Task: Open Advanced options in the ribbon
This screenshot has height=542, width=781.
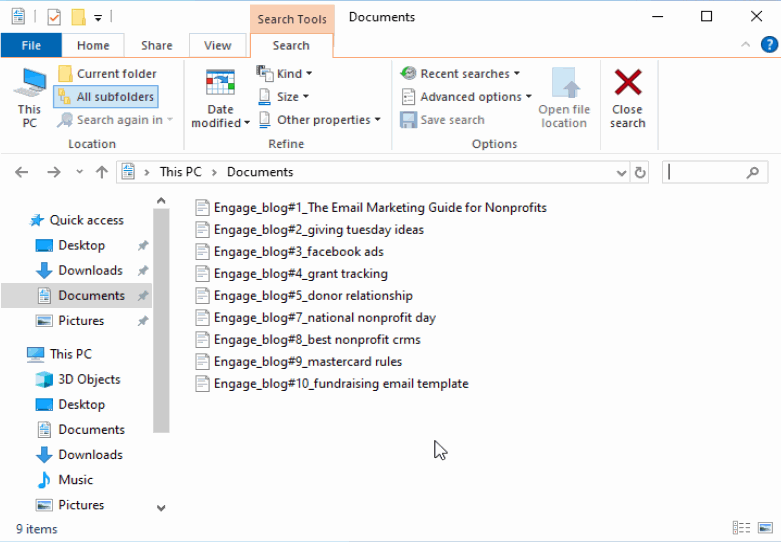Action: (x=462, y=97)
